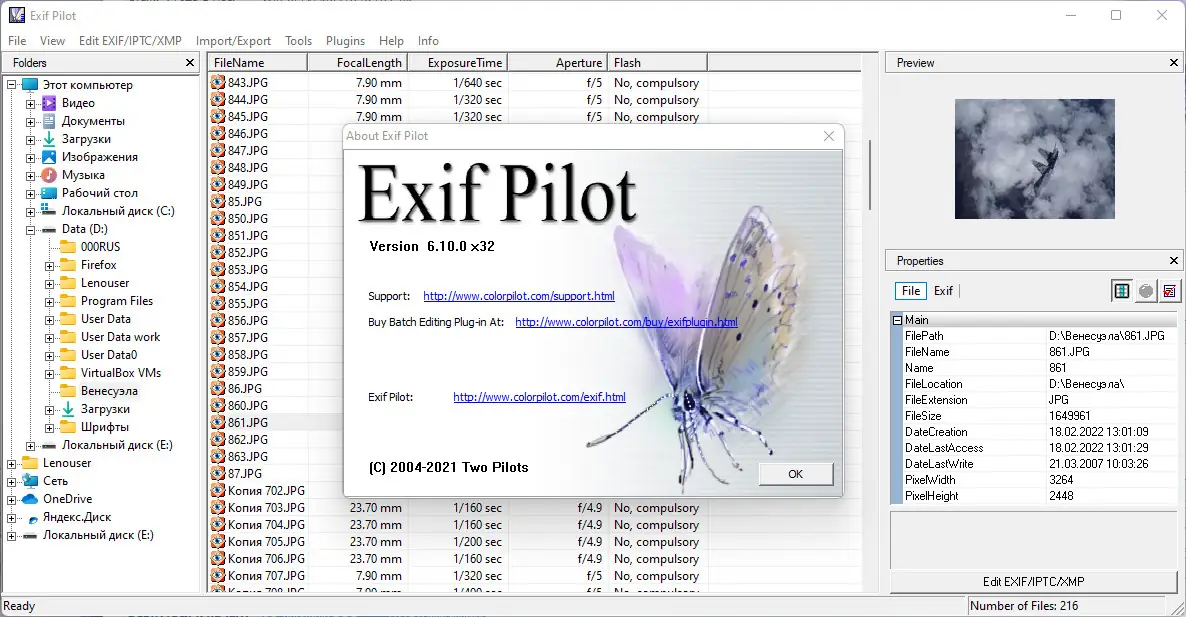Expand the OneDrive tree node
This screenshot has height=617, width=1186.
coord(12,500)
